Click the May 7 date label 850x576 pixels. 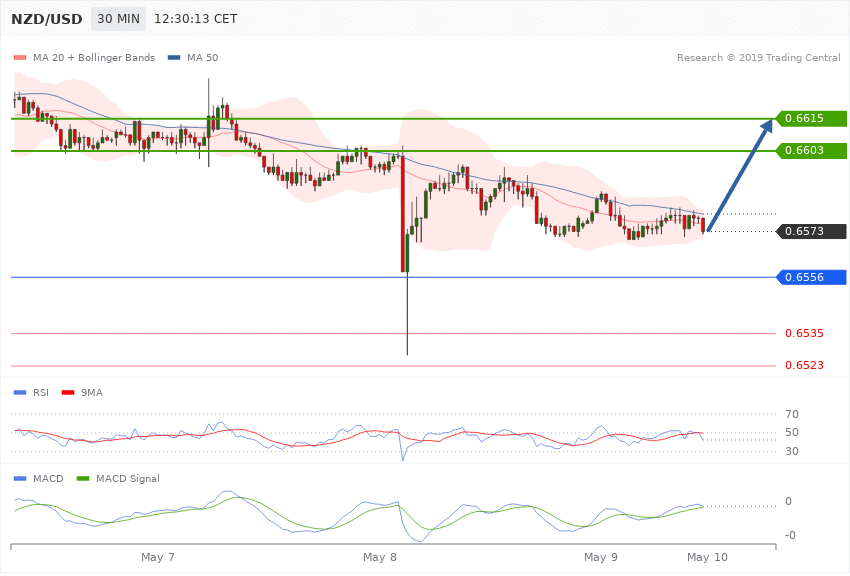coord(158,557)
